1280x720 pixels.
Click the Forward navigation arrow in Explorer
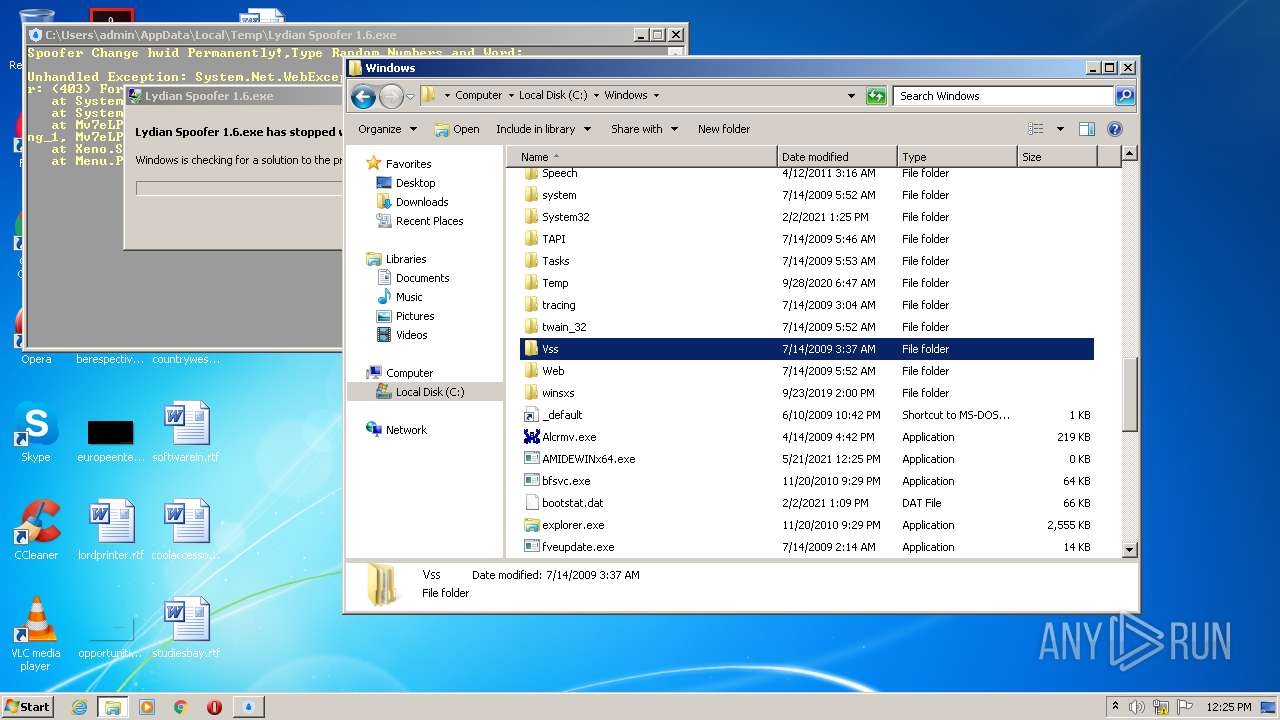pyautogui.click(x=391, y=96)
